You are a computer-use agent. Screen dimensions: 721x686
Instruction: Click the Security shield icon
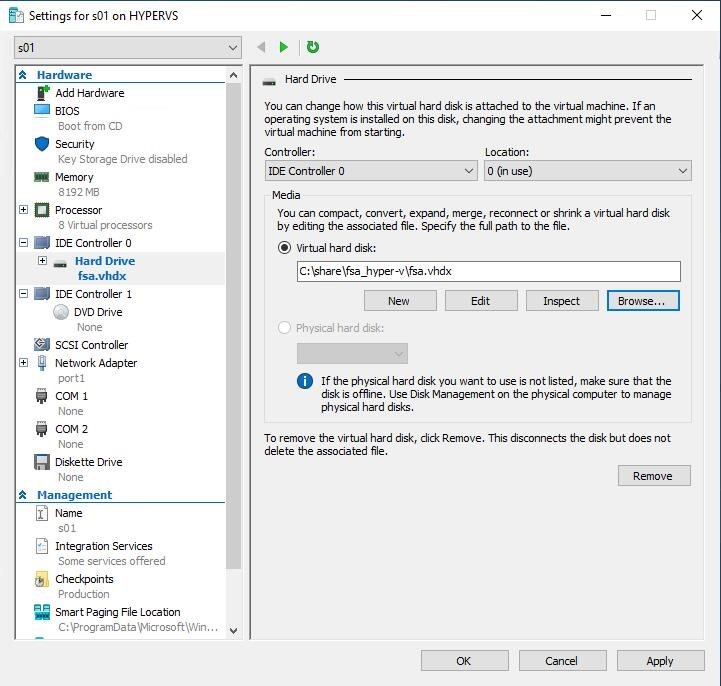(42, 144)
